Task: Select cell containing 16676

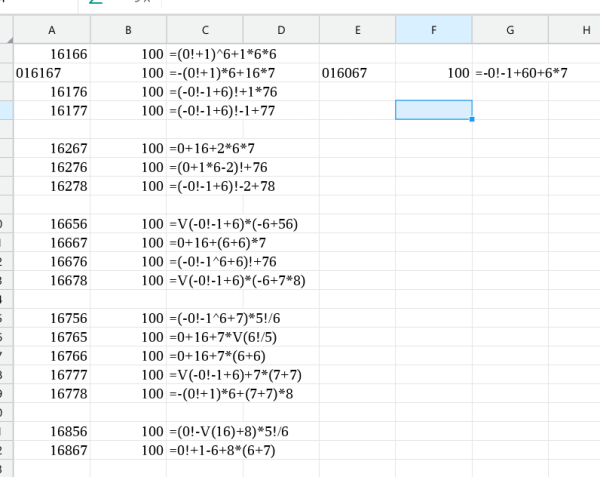Action: (x=52, y=262)
